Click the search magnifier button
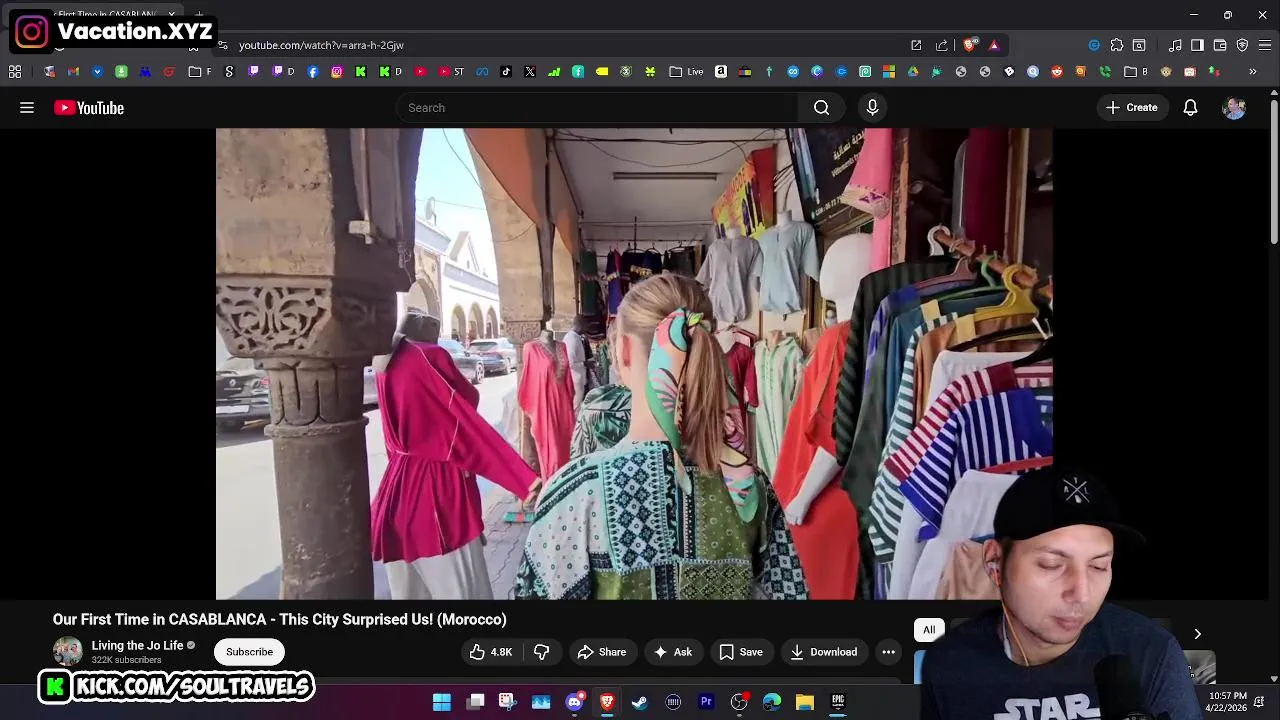Screen dimensions: 1280x720 click(x=821, y=108)
